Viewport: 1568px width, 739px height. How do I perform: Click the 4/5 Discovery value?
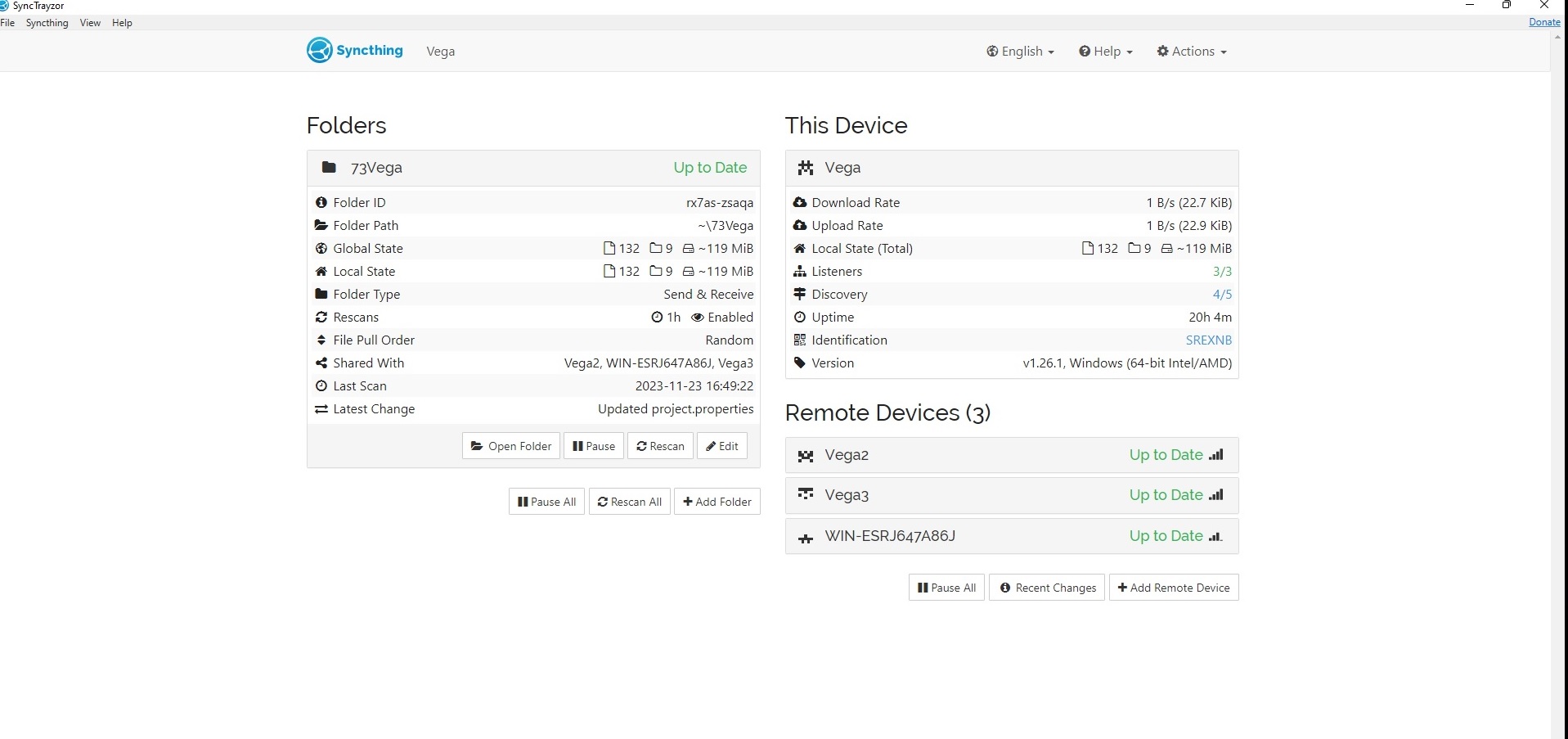click(1222, 294)
